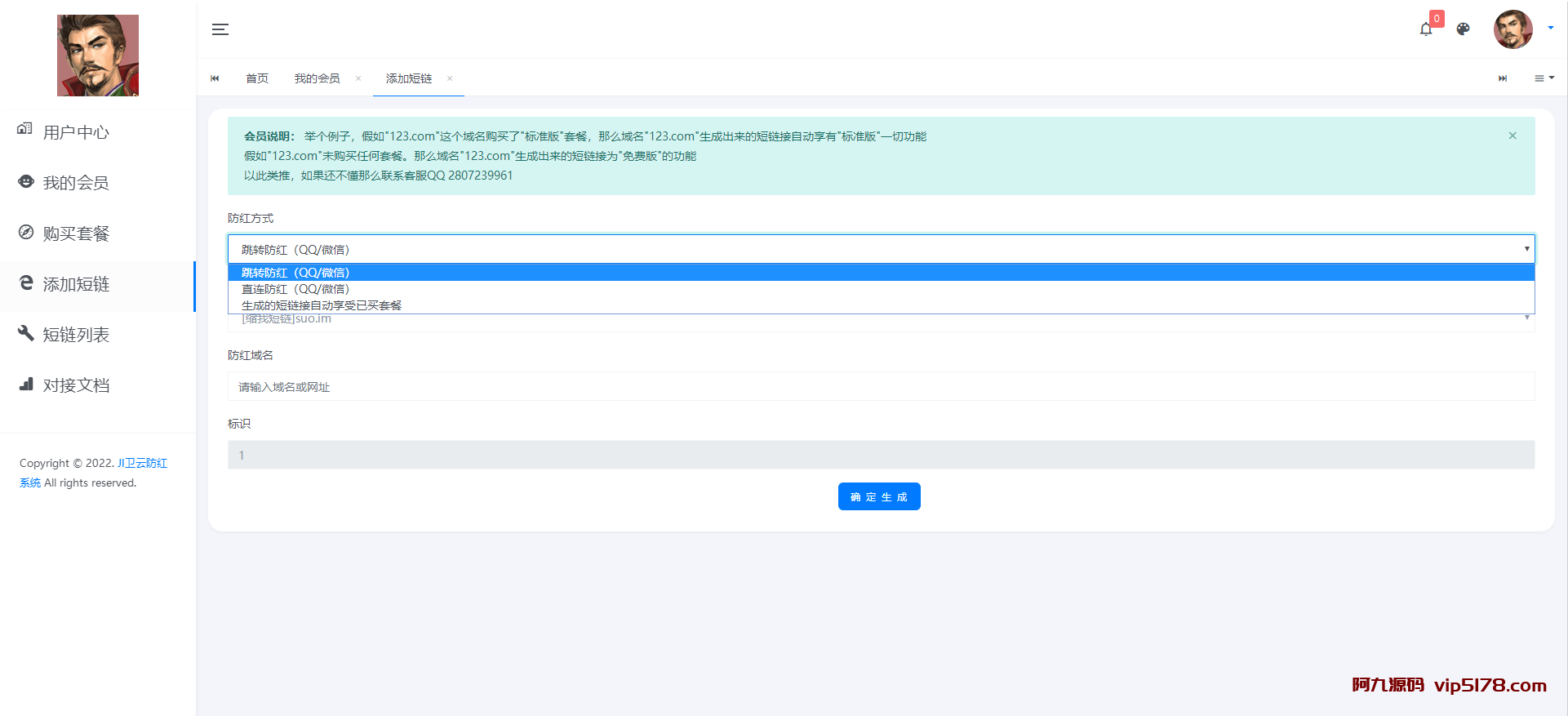
Task: Go to 购买套餐 in sidebar
Action: (x=76, y=233)
